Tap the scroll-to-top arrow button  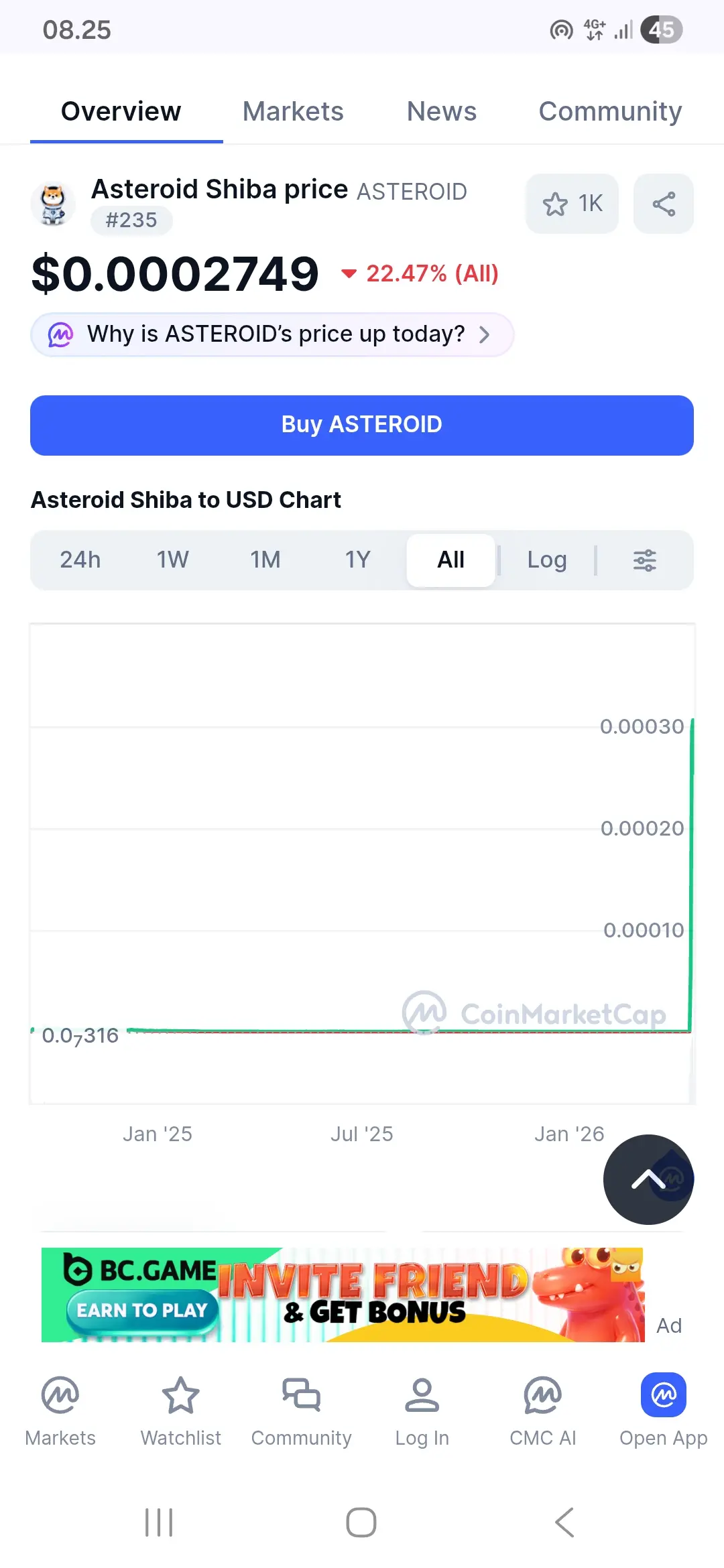coord(648,1179)
